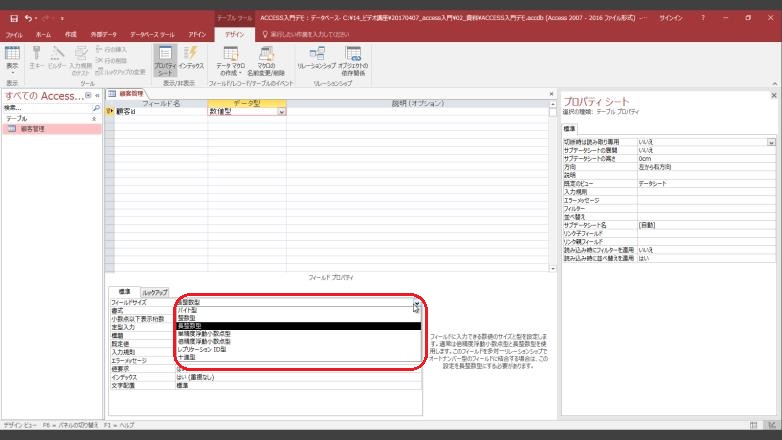Click サブデータシートの高さ value 0cm
The width and height of the screenshot is (782, 440).
pos(706,159)
